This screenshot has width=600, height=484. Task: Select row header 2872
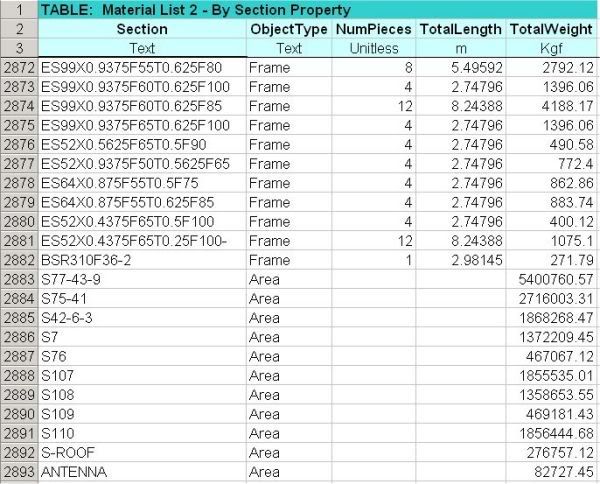tap(19, 68)
